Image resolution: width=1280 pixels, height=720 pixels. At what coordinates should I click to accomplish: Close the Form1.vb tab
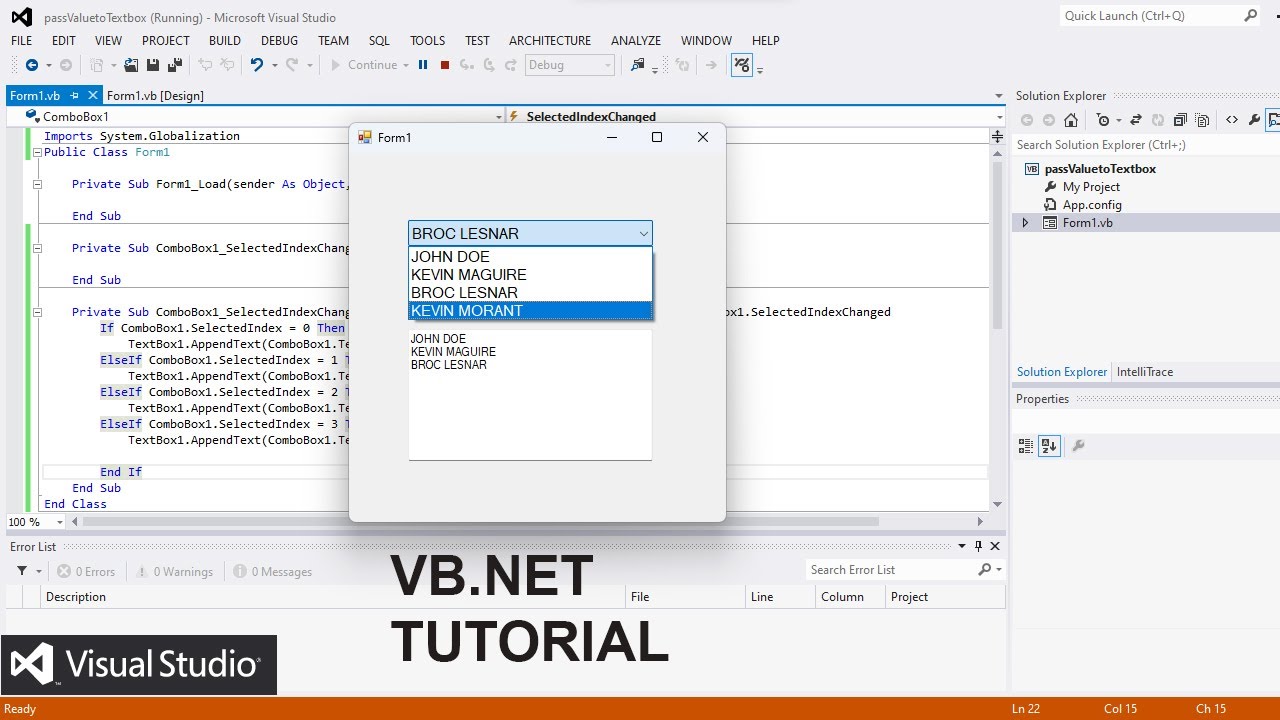point(93,96)
